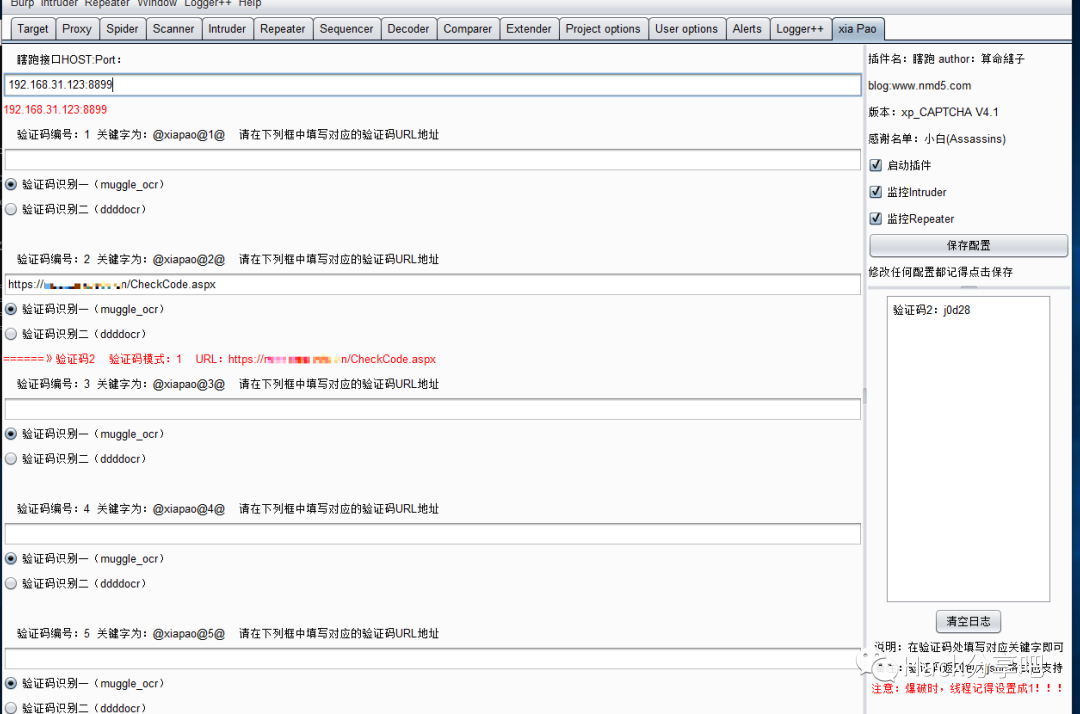
Task: Open the Help menu
Action: (x=250, y=3)
